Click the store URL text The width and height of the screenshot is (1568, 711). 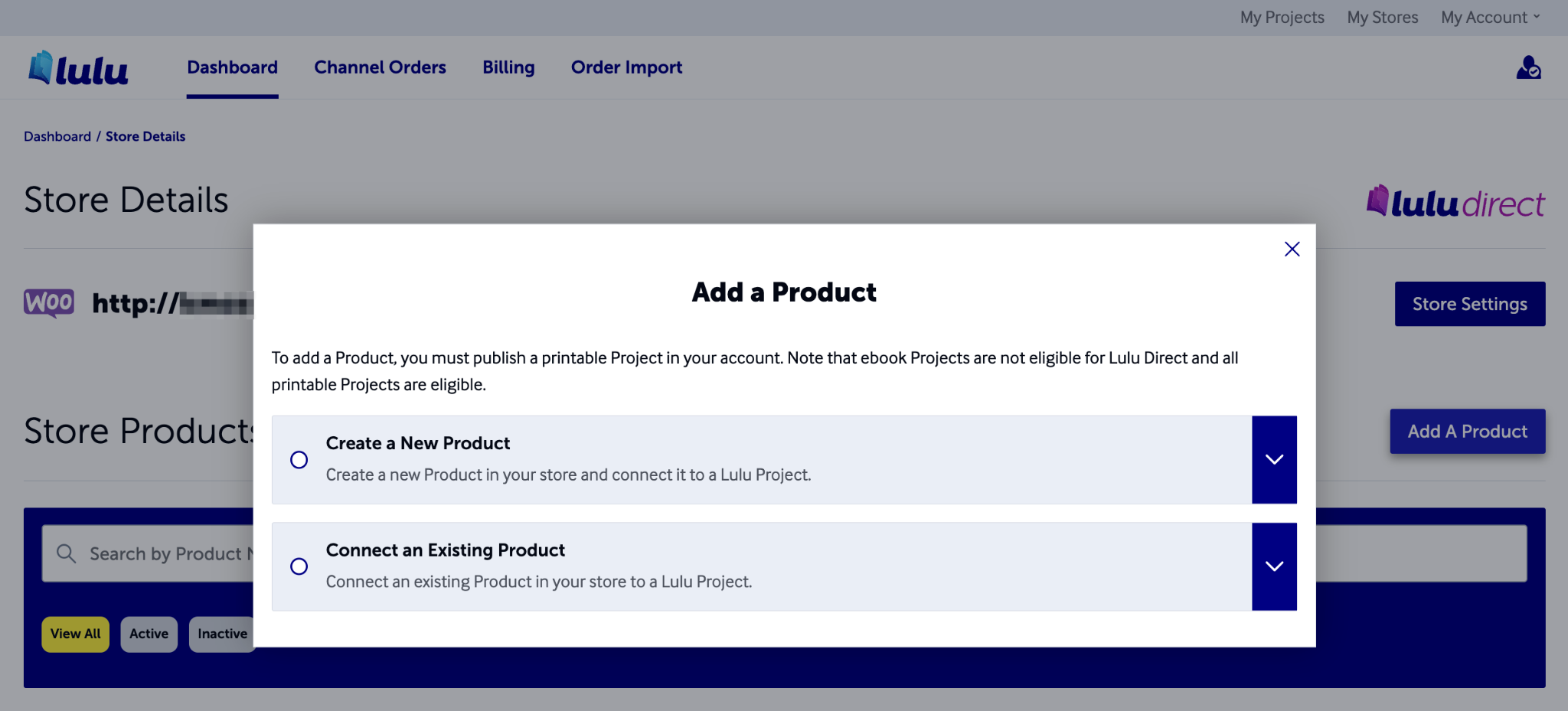pos(172,303)
